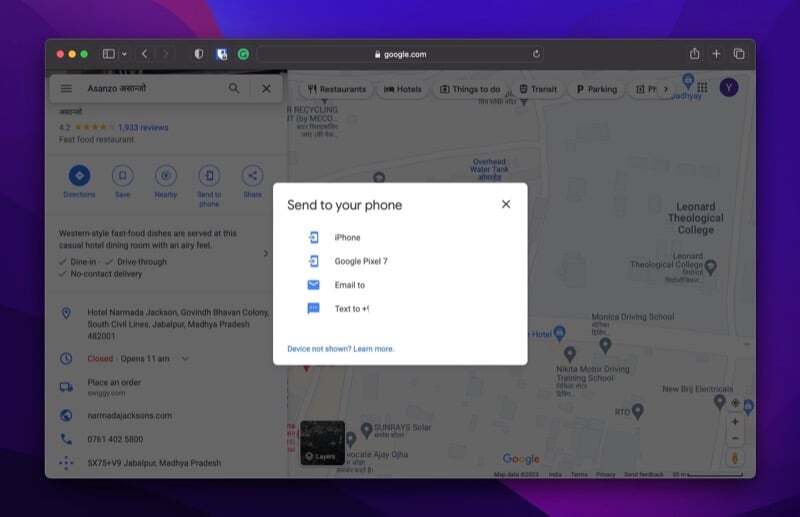Click the Street View pegman icon
Viewport: 800px width, 517px height.
[x=735, y=458]
